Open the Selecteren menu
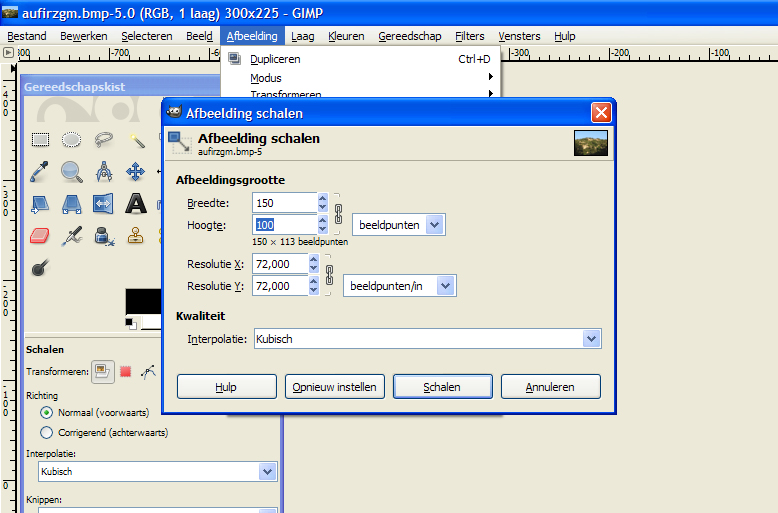Image resolution: width=778 pixels, height=513 pixels. (x=147, y=36)
